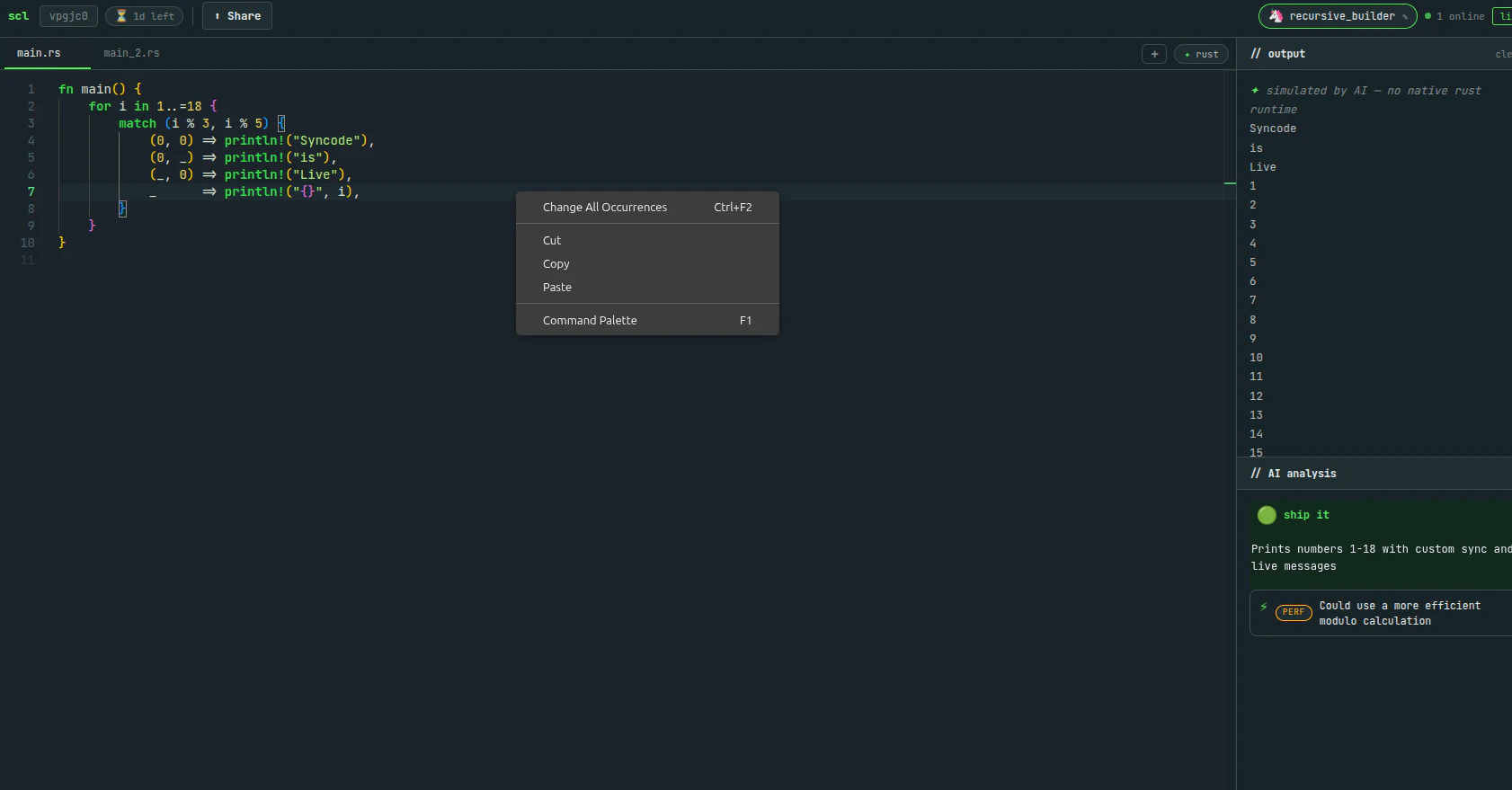The width and height of the screenshot is (1512, 790).
Task: Open the Share button
Action: [237, 16]
